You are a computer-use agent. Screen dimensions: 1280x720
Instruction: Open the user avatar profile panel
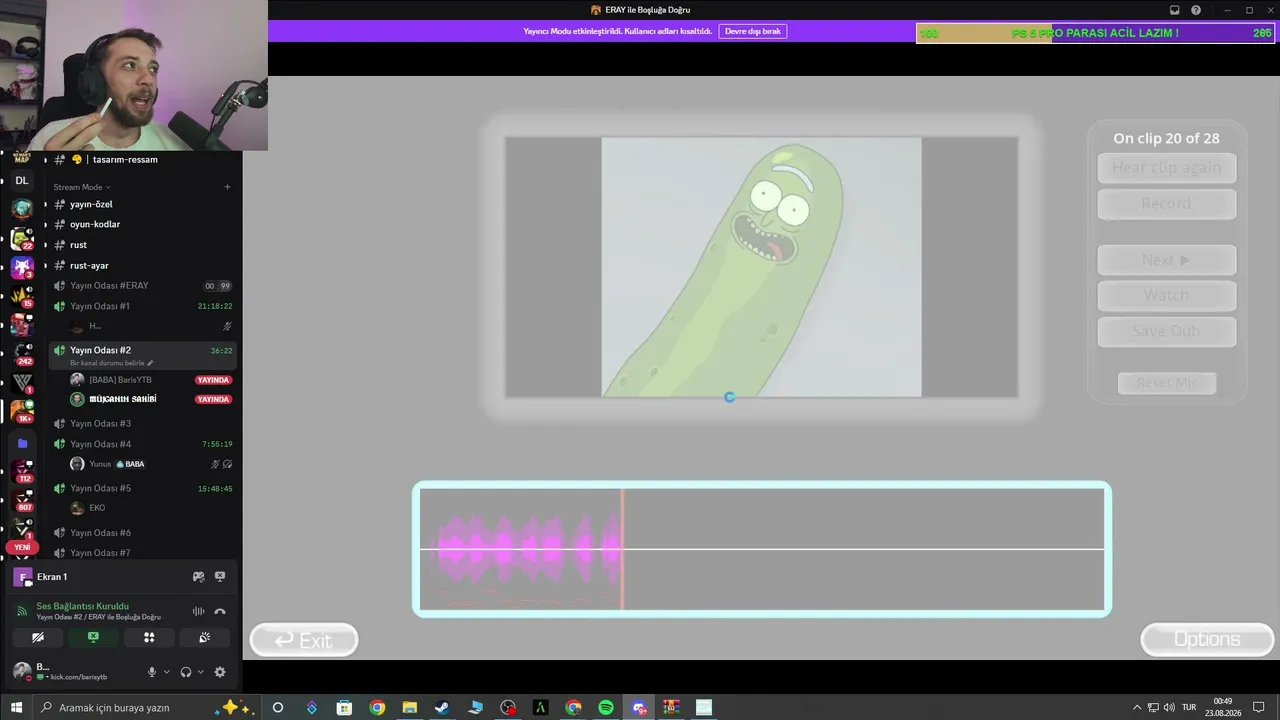click(21, 671)
